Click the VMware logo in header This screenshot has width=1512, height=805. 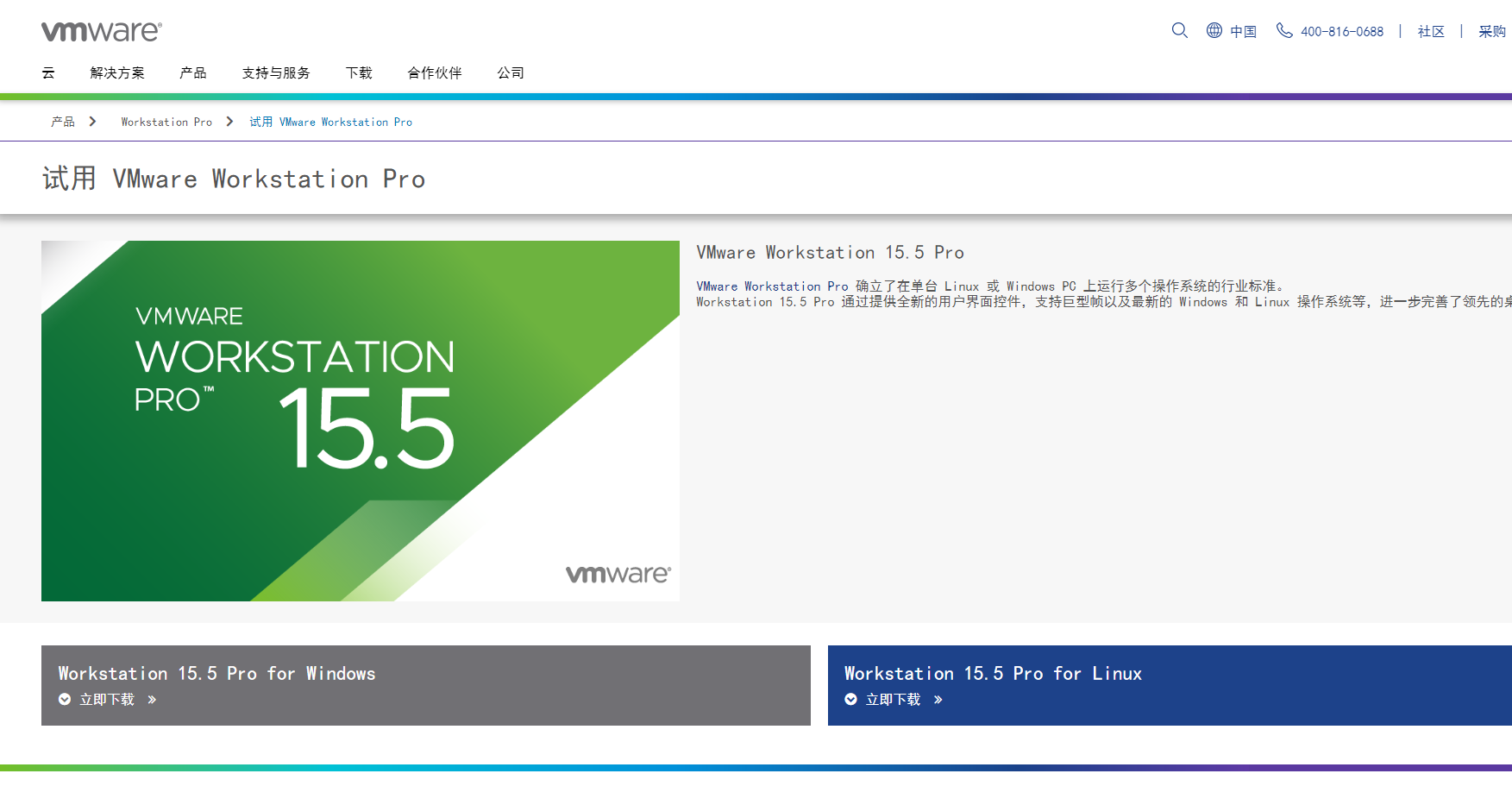tap(102, 31)
